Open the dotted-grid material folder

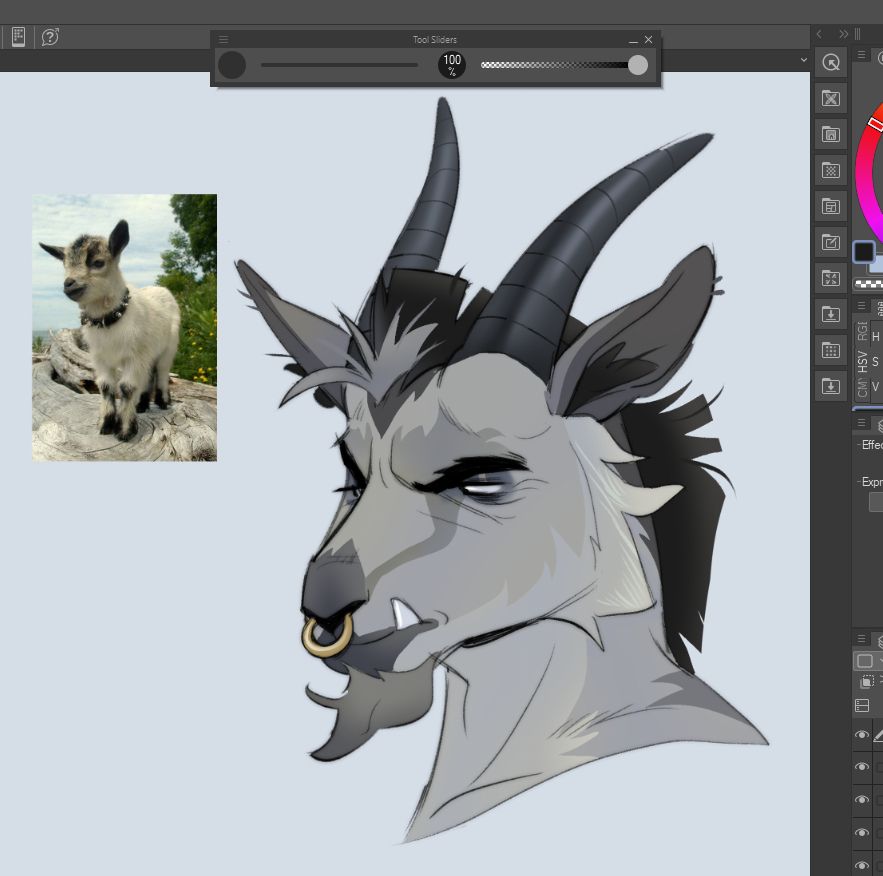click(x=831, y=350)
